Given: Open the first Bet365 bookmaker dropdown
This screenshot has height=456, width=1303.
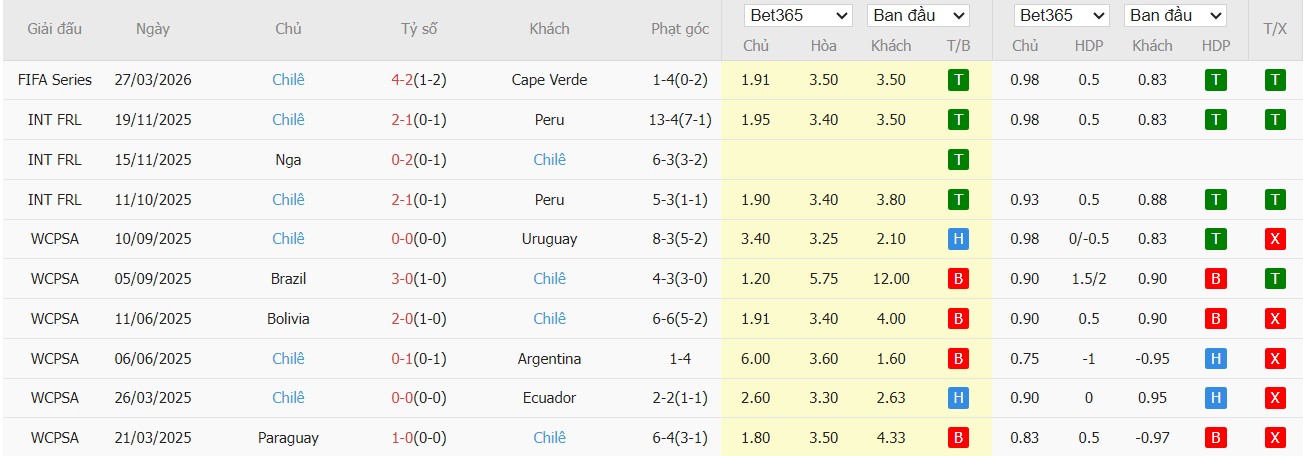Looking at the screenshot, I should (798, 16).
